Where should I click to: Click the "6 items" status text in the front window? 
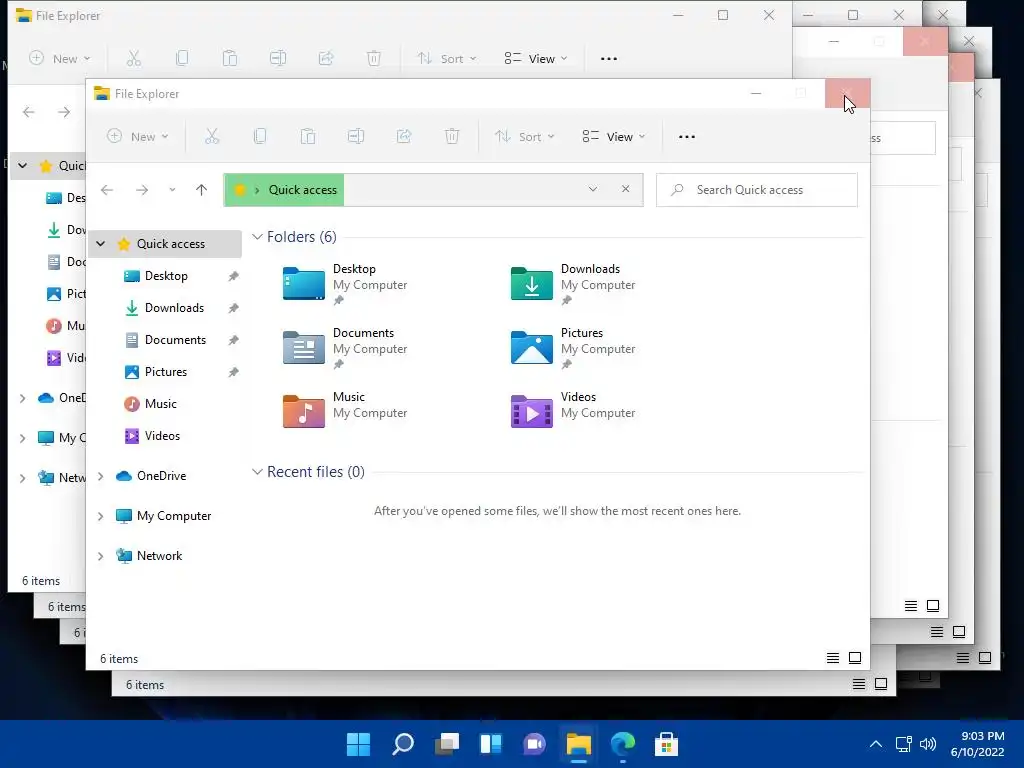coord(119,659)
